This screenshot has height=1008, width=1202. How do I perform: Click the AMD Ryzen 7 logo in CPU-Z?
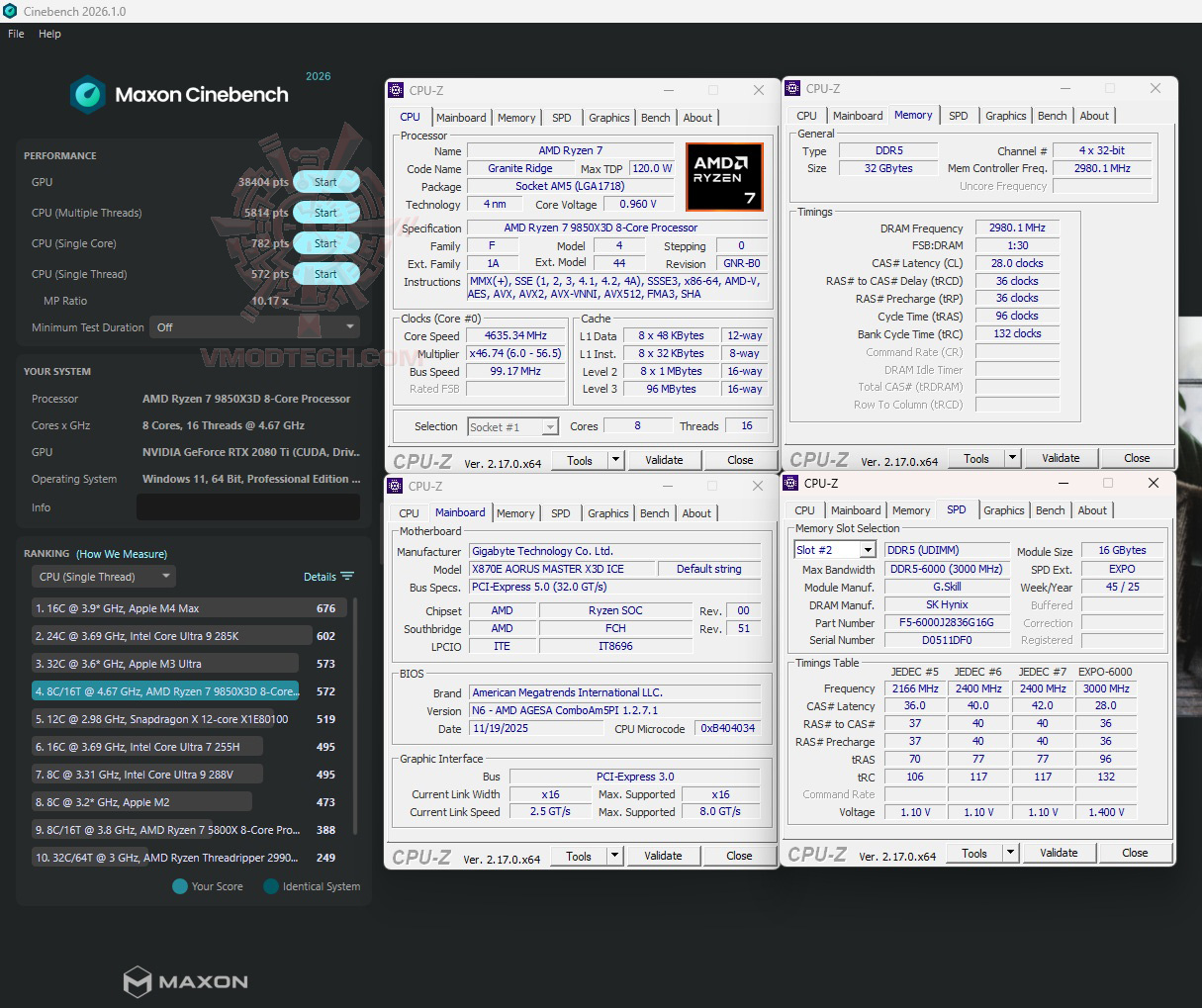(724, 177)
